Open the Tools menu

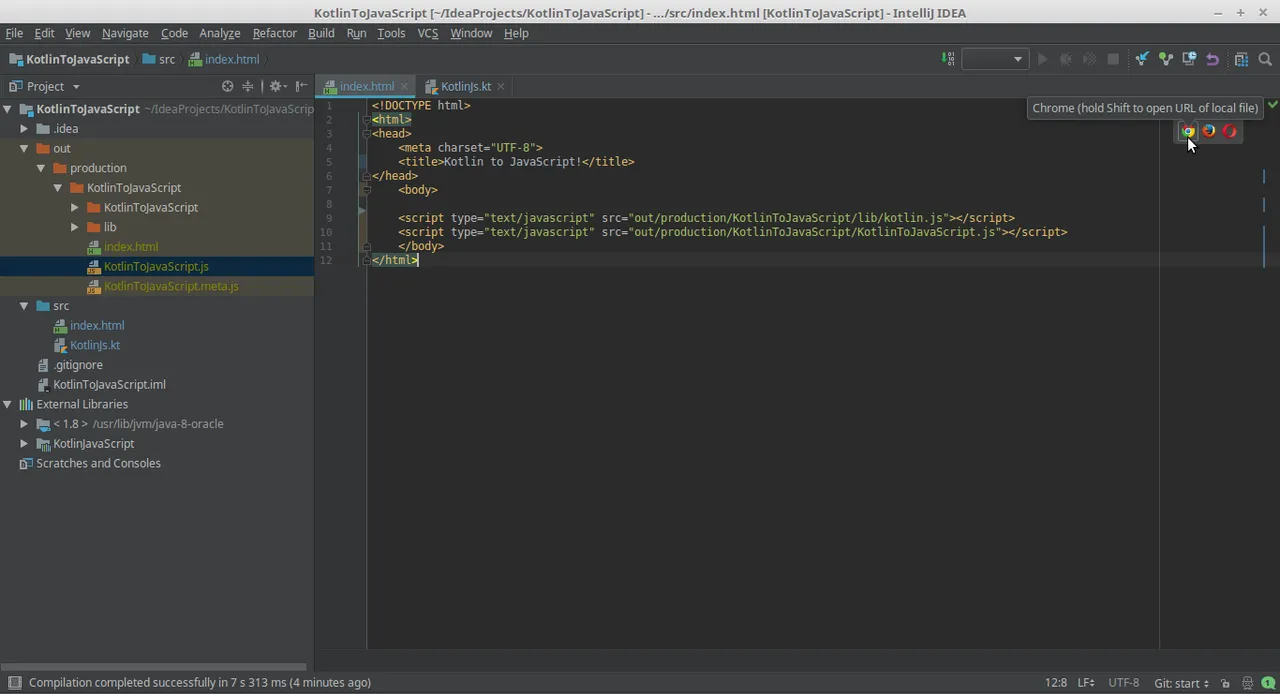coord(391,33)
